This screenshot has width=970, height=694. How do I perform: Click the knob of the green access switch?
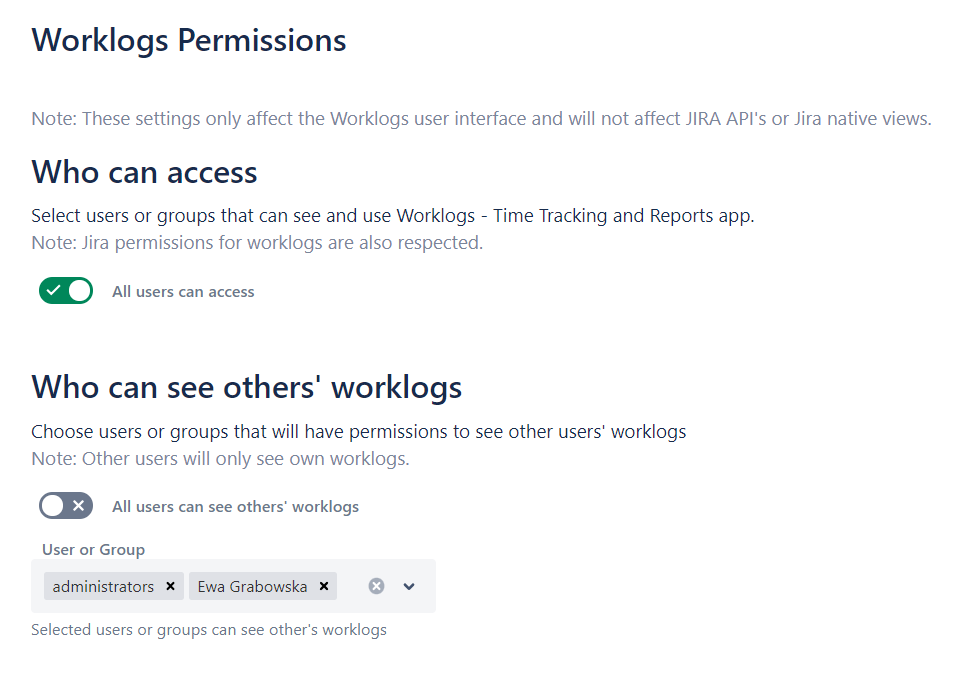click(78, 290)
